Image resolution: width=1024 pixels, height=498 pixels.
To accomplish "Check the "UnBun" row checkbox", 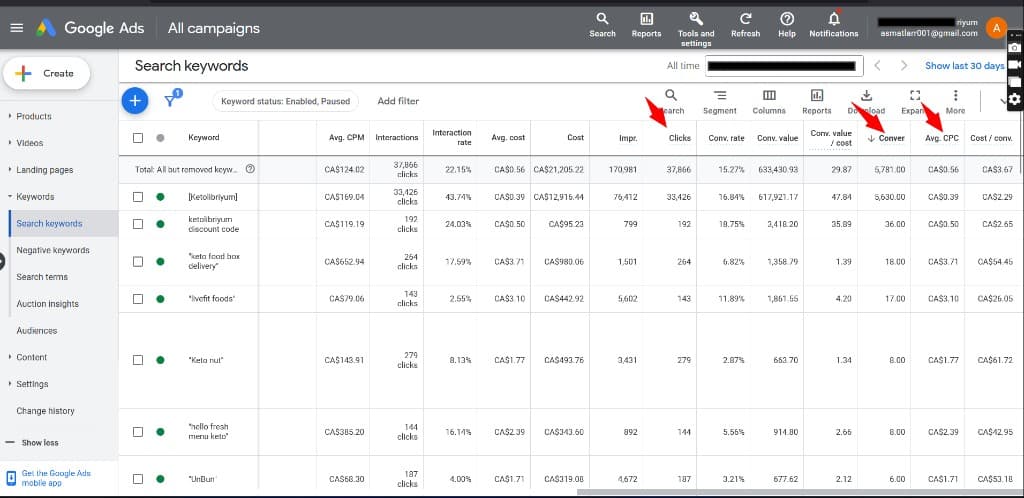I will pyautogui.click(x=138, y=479).
